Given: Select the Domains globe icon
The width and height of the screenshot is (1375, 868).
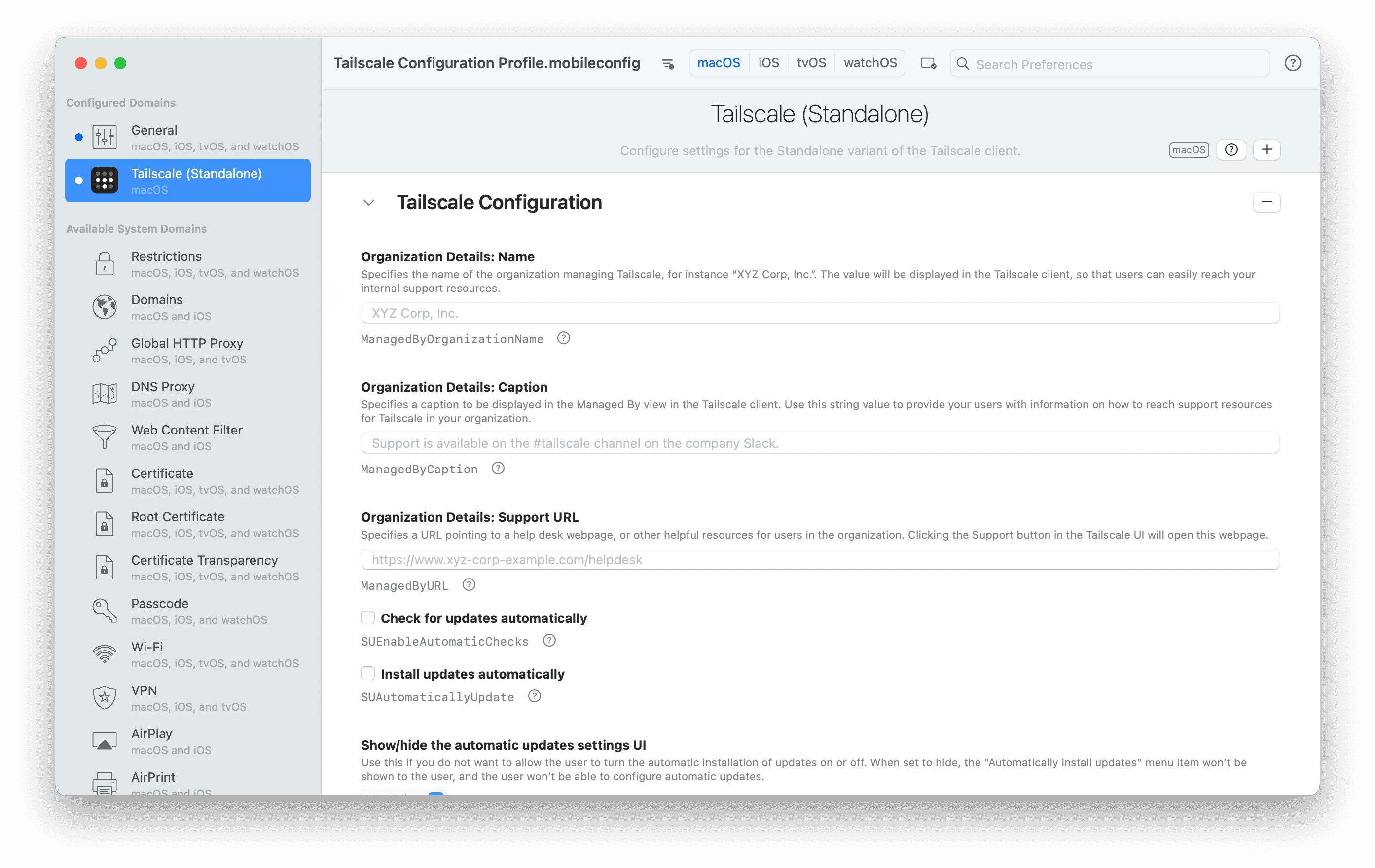Looking at the screenshot, I should pos(105,307).
